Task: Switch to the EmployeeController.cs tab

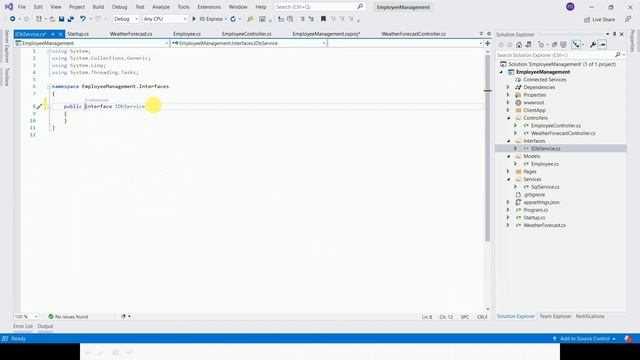Action: pyautogui.click(x=247, y=34)
